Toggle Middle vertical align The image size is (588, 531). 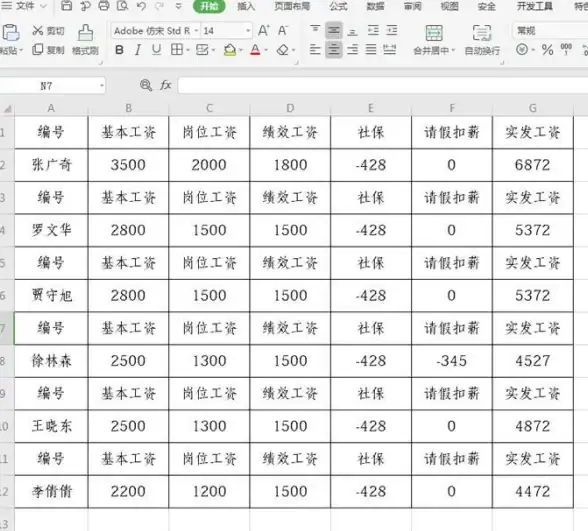click(334, 30)
